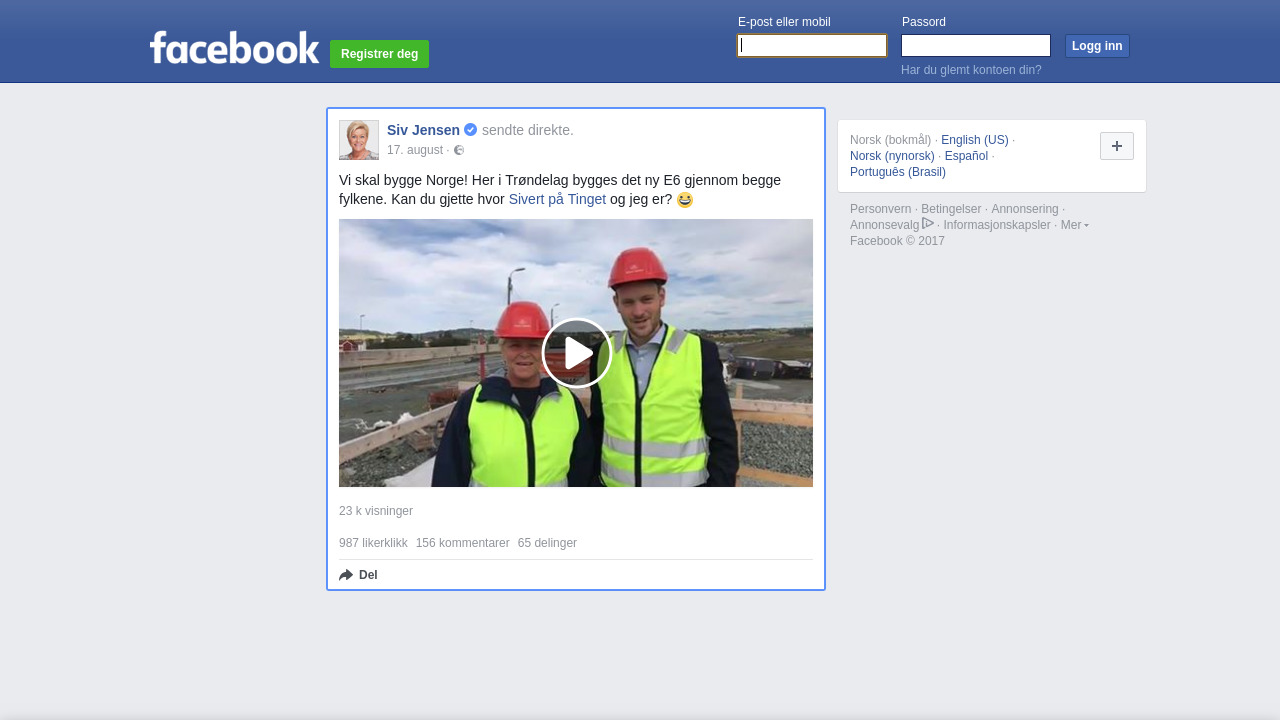
Task: Select Norsk (nynorsk) language
Action: 892,156
